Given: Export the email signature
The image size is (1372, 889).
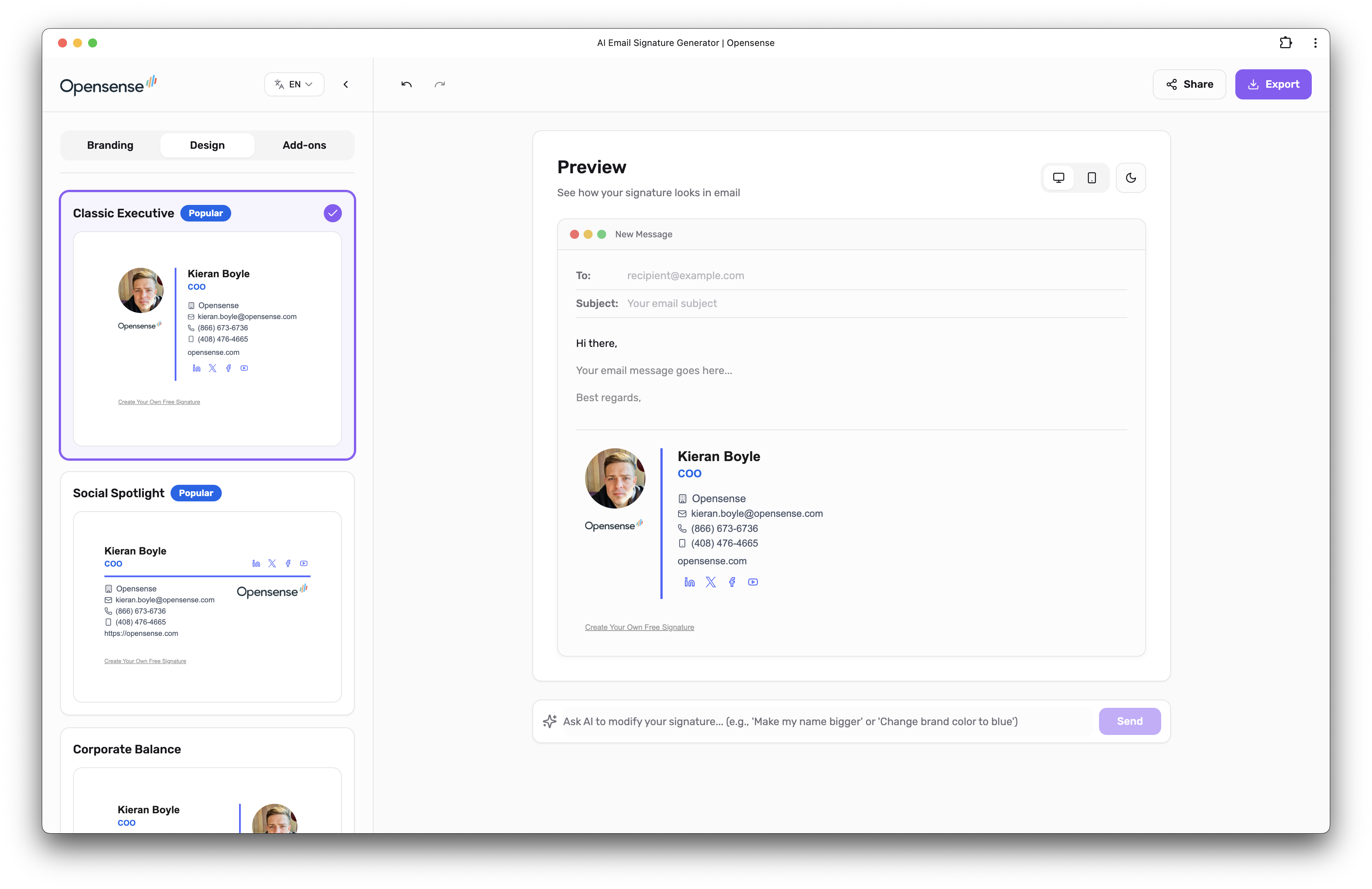Looking at the screenshot, I should [1273, 84].
